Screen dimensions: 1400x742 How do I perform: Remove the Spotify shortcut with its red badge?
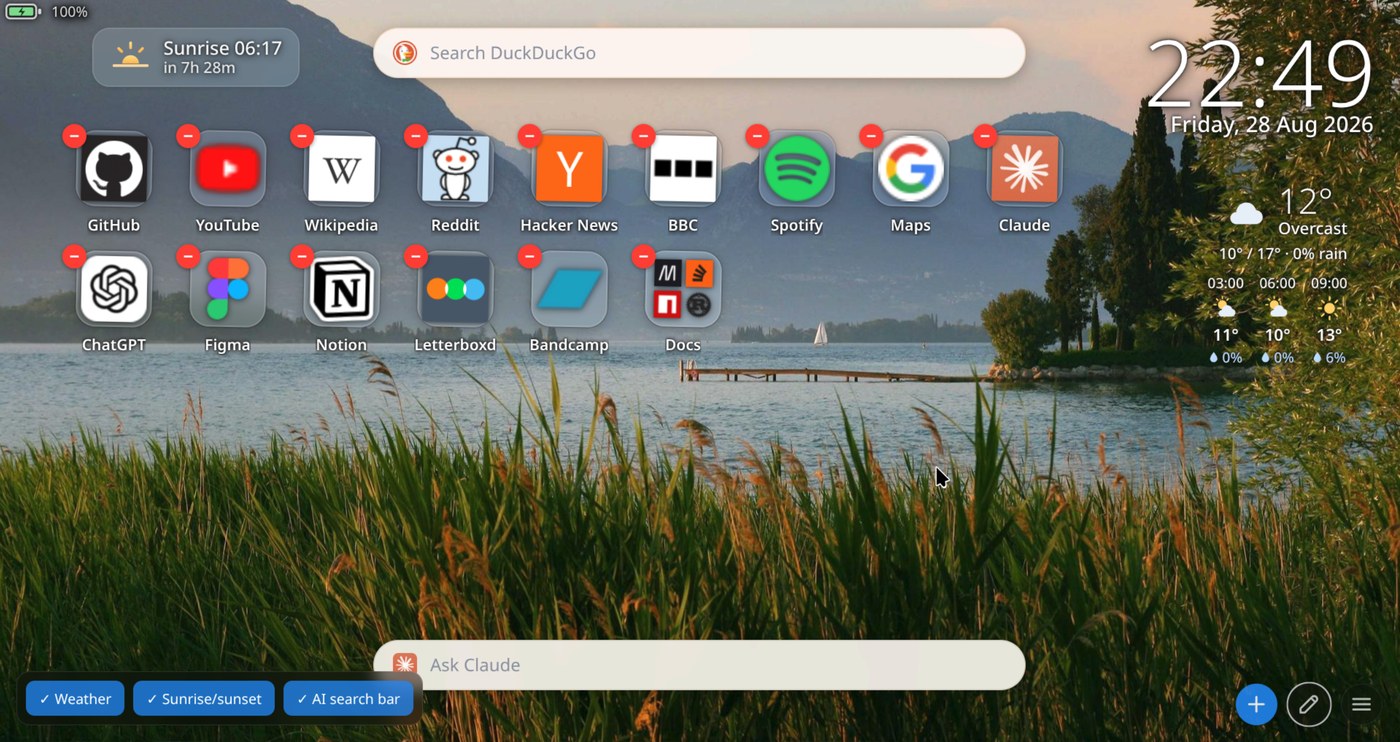pyautogui.click(x=757, y=136)
